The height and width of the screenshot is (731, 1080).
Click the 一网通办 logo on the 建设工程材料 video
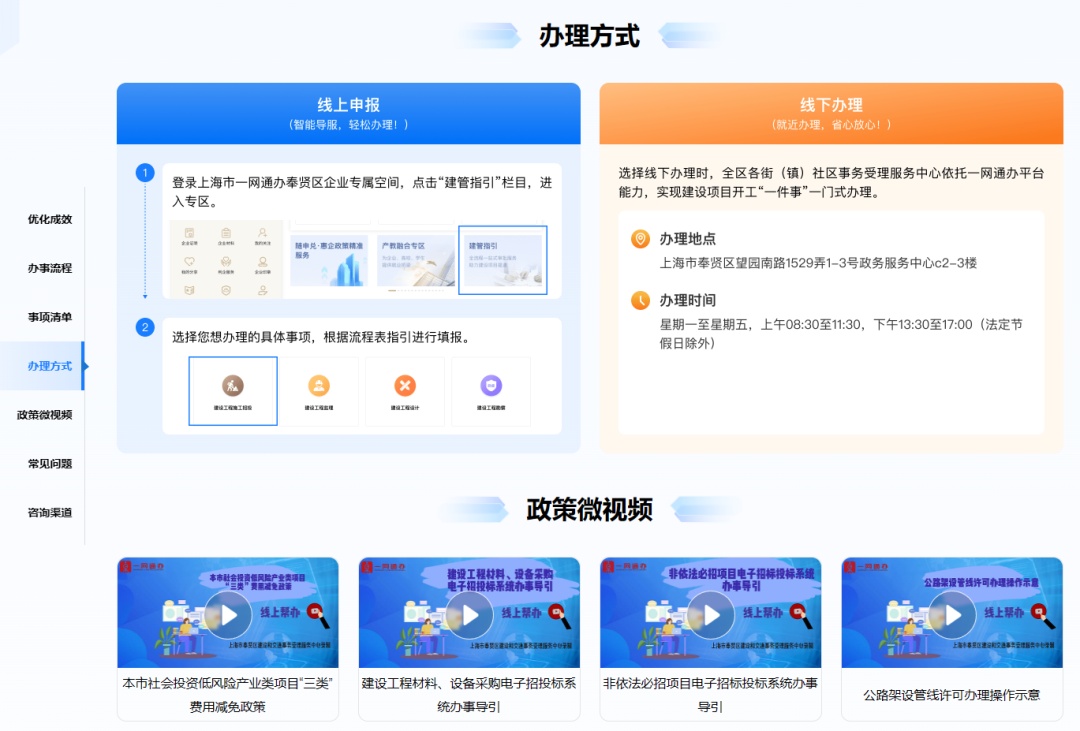coord(384,566)
